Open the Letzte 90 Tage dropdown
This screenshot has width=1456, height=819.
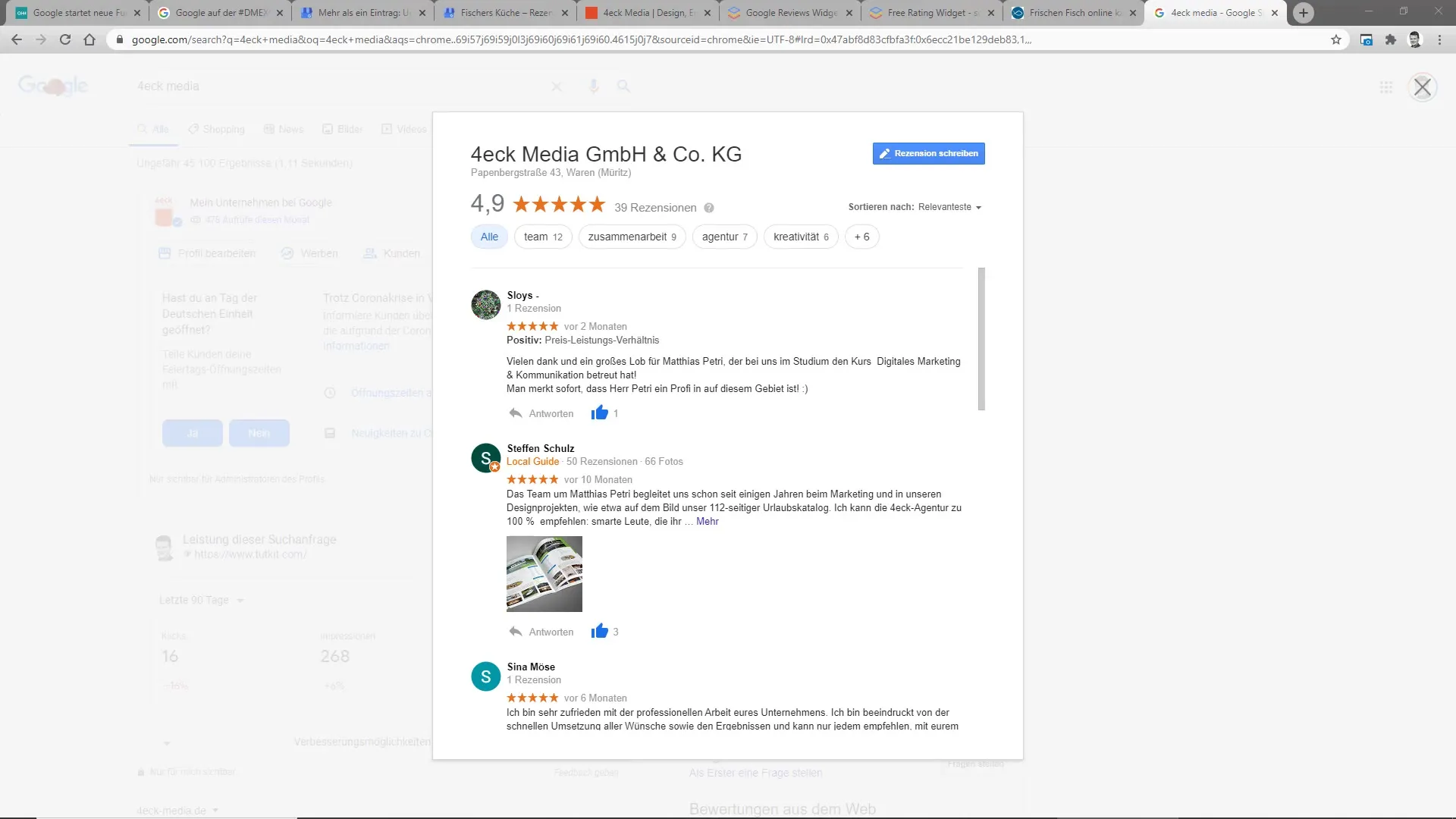click(202, 600)
